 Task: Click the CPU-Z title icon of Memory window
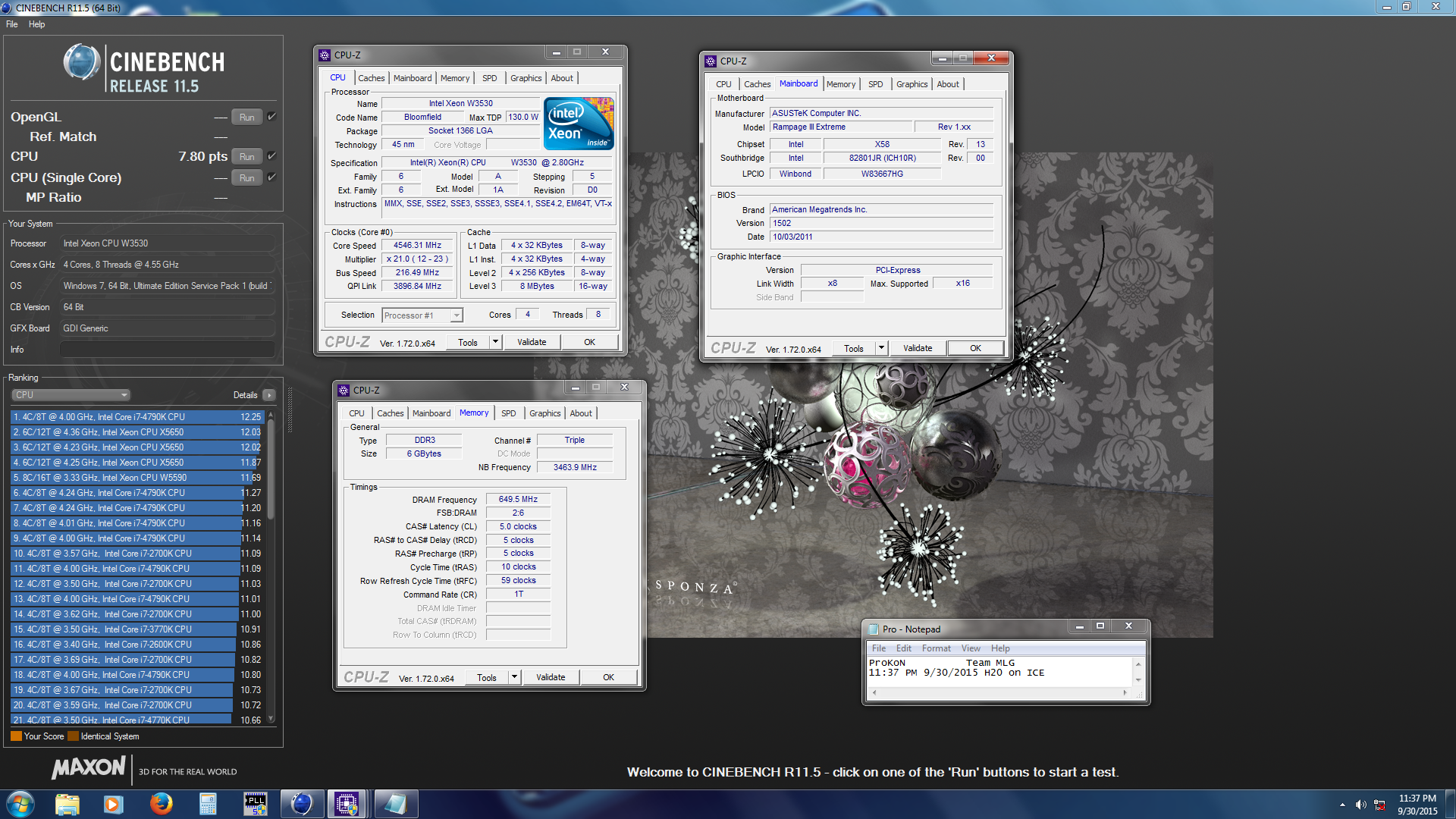pos(344,390)
